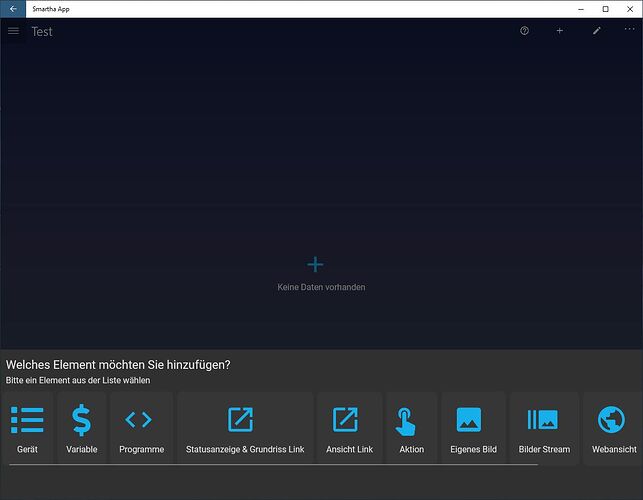The image size is (643, 500).
Task: Click the back arrow in title bar
Action: point(13,8)
